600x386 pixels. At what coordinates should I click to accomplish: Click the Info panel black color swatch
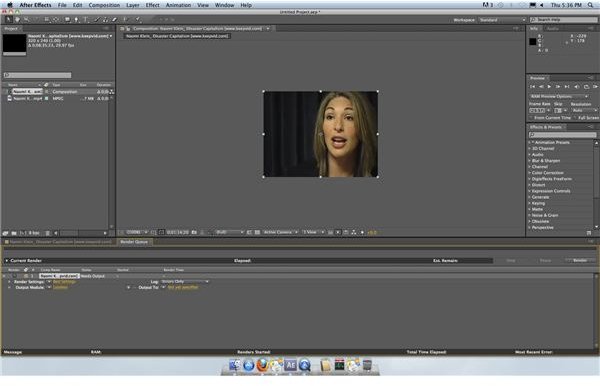click(x=533, y=42)
